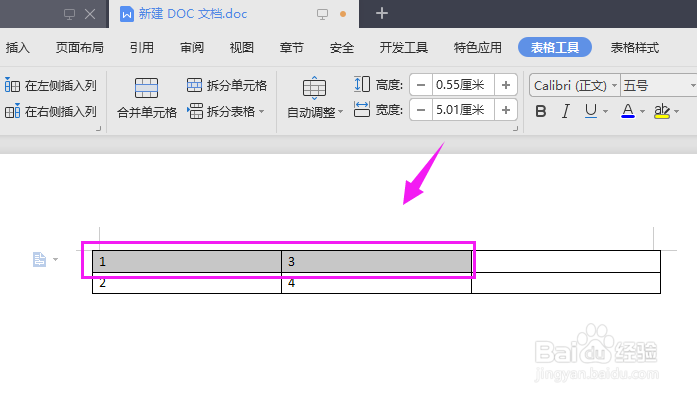The height and width of the screenshot is (398, 697).
Task: Toggle bold formatting
Action: click(541, 111)
